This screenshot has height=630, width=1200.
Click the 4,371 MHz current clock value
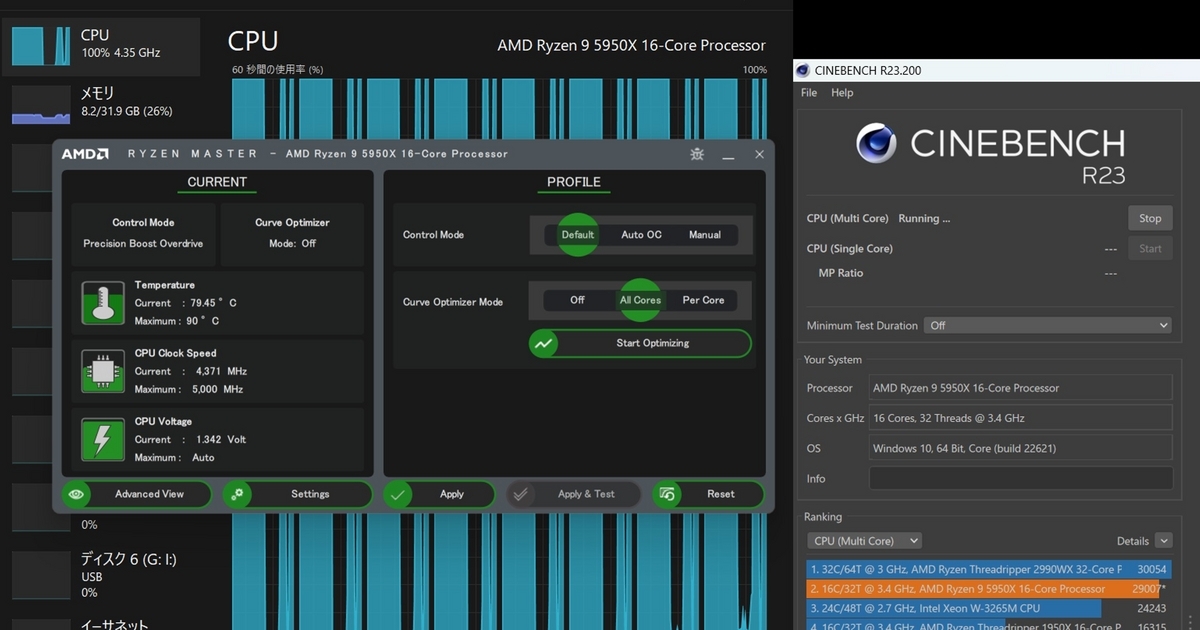tap(222, 371)
